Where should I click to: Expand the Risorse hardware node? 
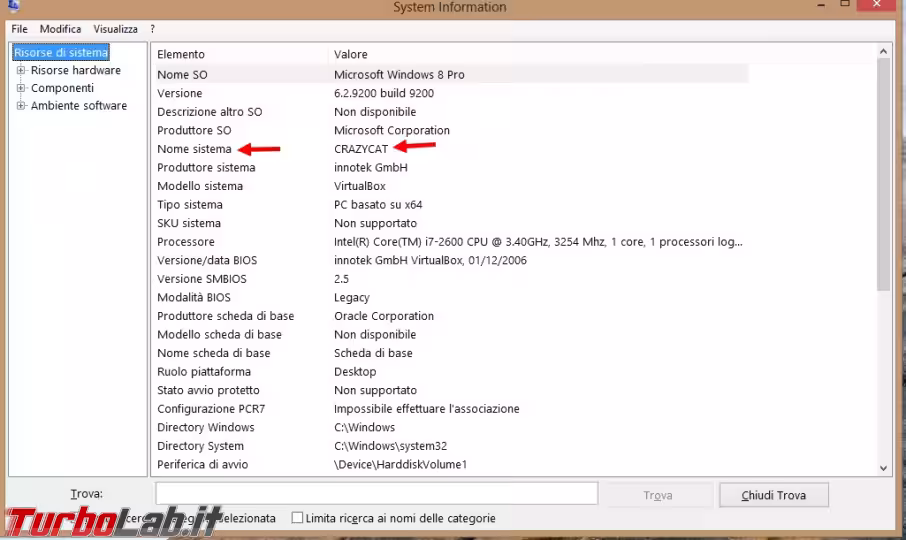click(21, 71)
